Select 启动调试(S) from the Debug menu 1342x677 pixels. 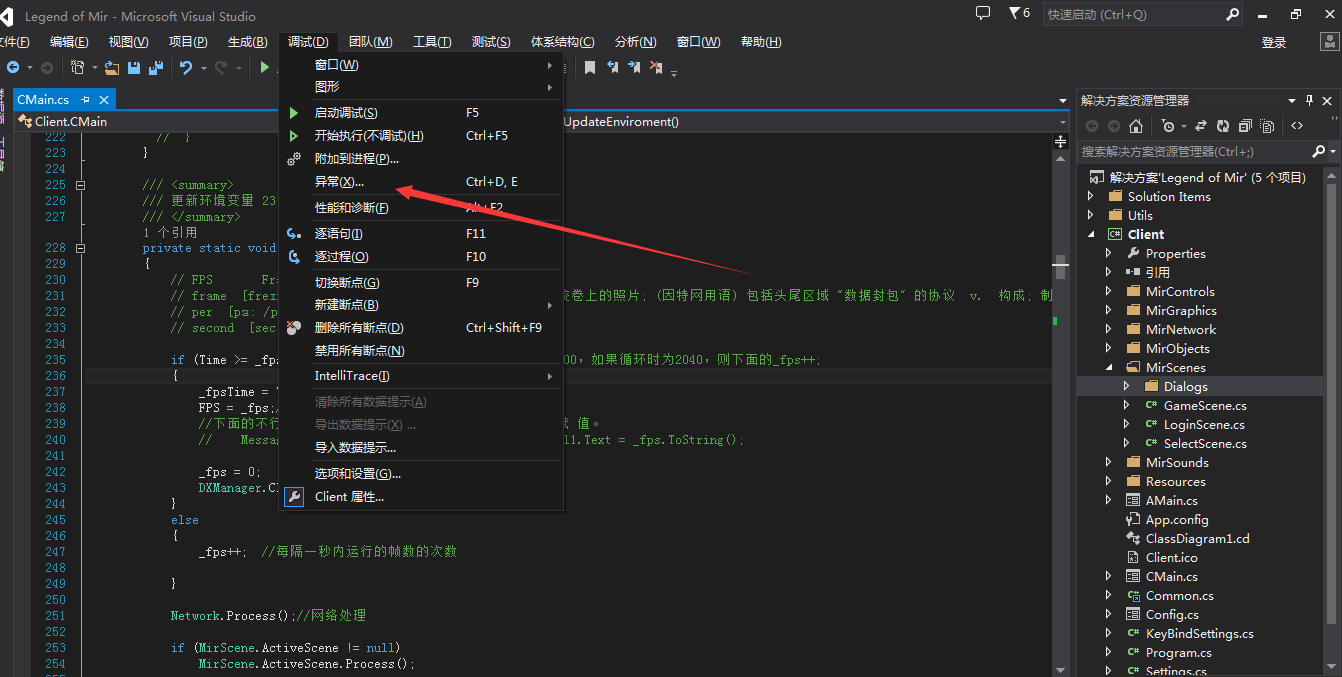[x=421, y=113]
